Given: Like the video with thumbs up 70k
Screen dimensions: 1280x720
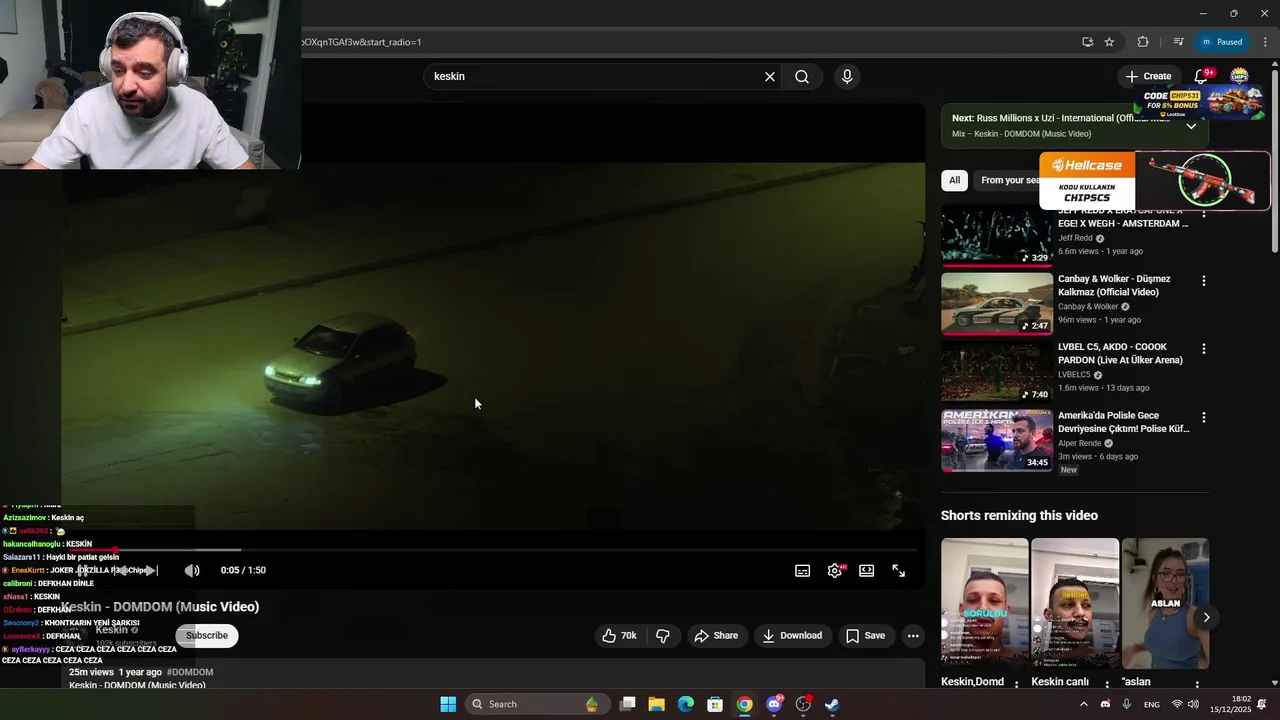Looking at the screenshot, I should pos(620,635).
